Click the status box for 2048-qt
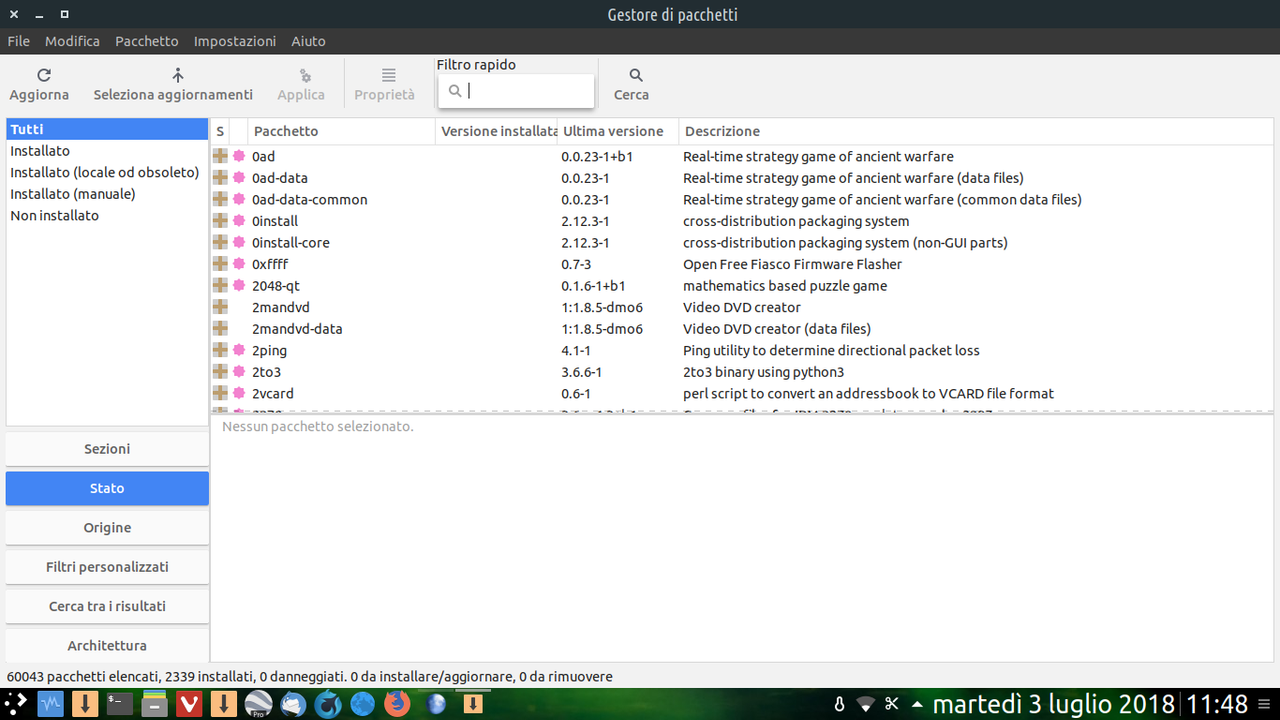 [220, 285]
